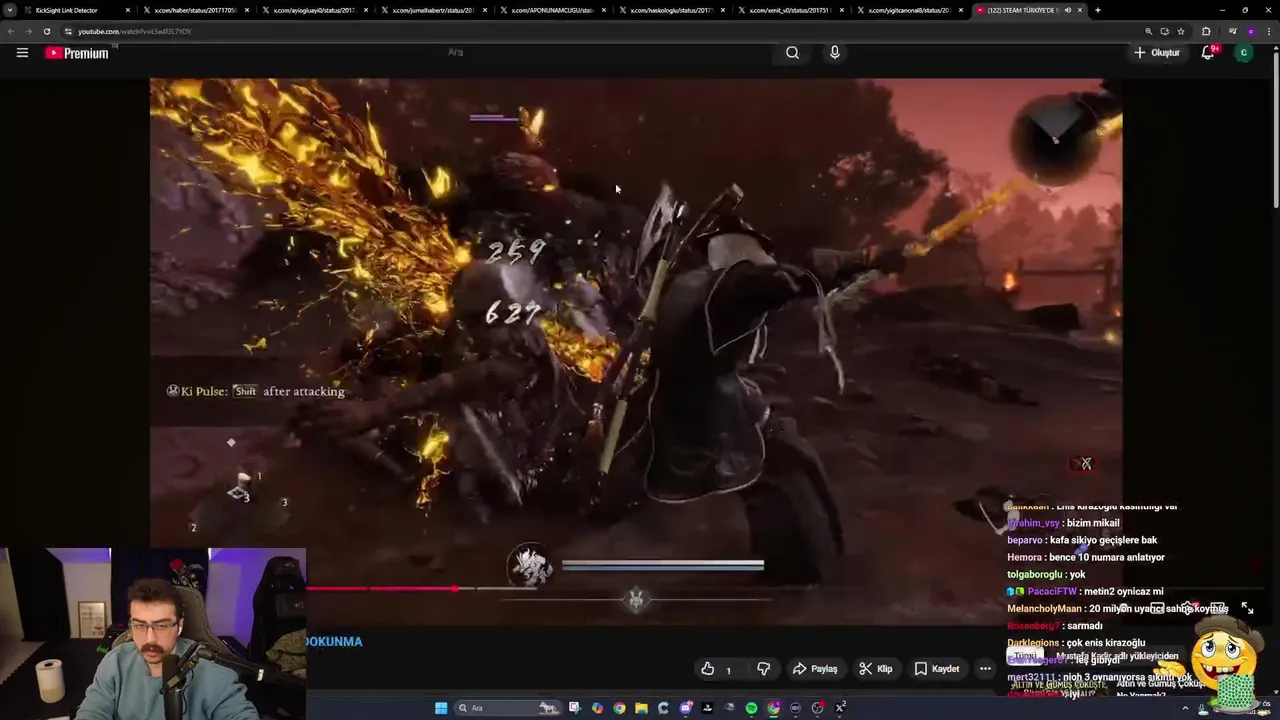The image size is (1280, 720).
Task: Like the video with thumbs up
Action: [717, 669]
